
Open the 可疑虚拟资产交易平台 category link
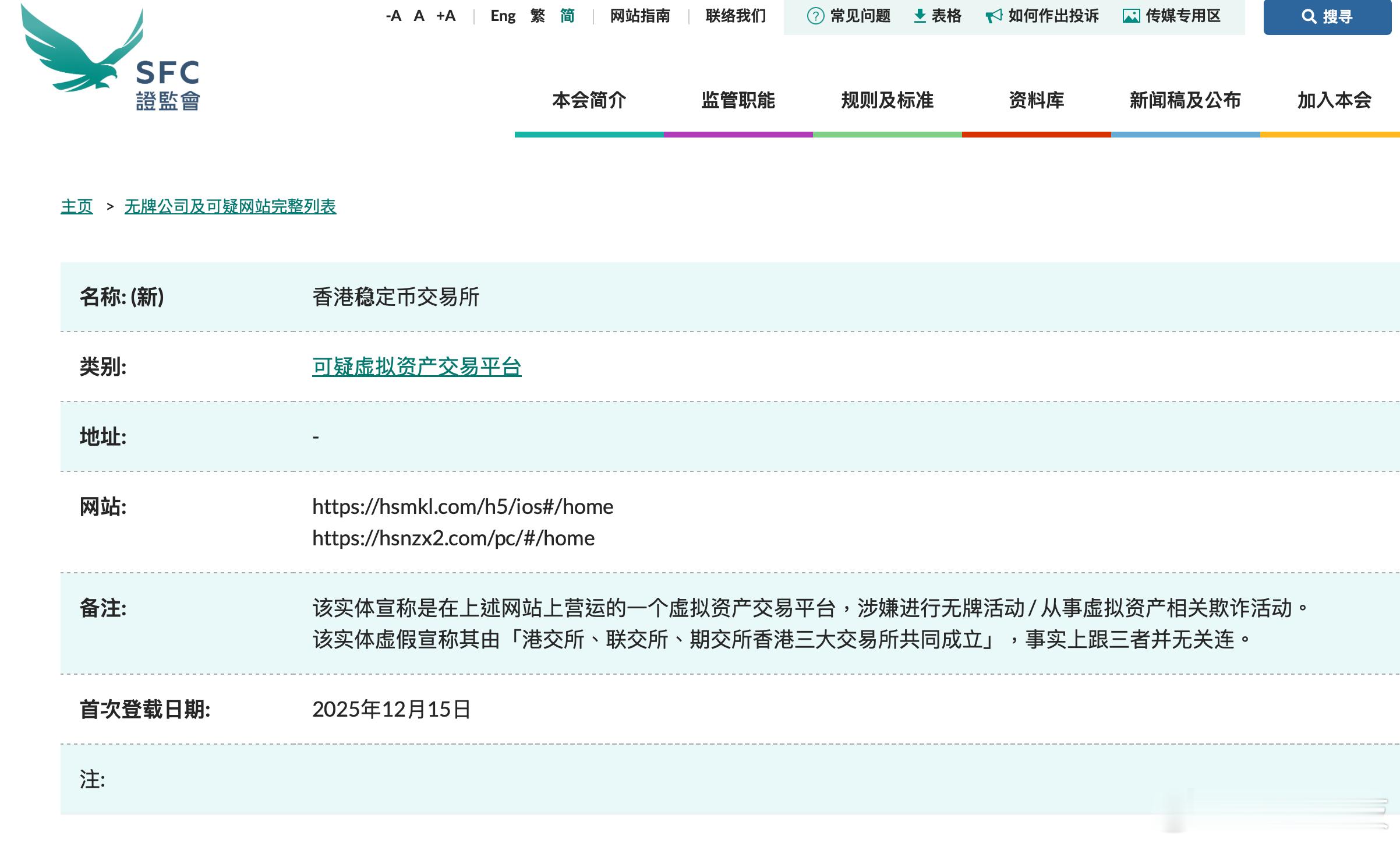[x=417, y=367]
